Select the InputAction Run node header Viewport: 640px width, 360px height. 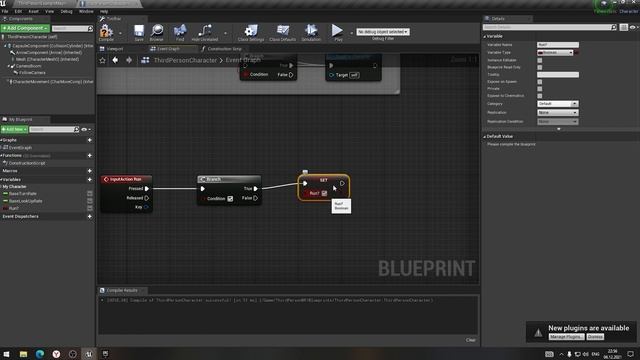pos(127,179)
